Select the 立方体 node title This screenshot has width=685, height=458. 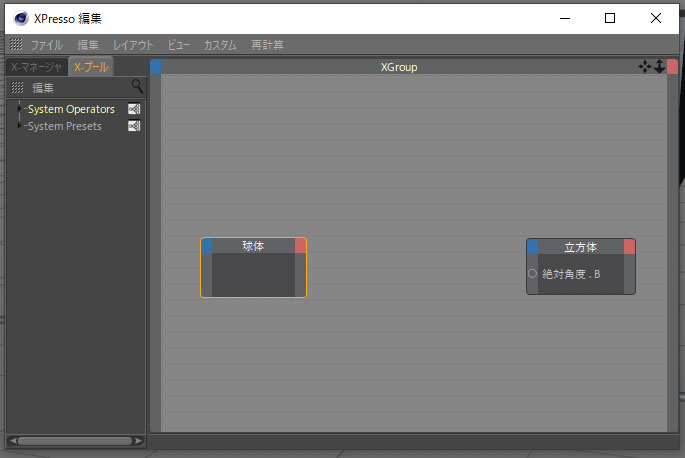point(581,247)
